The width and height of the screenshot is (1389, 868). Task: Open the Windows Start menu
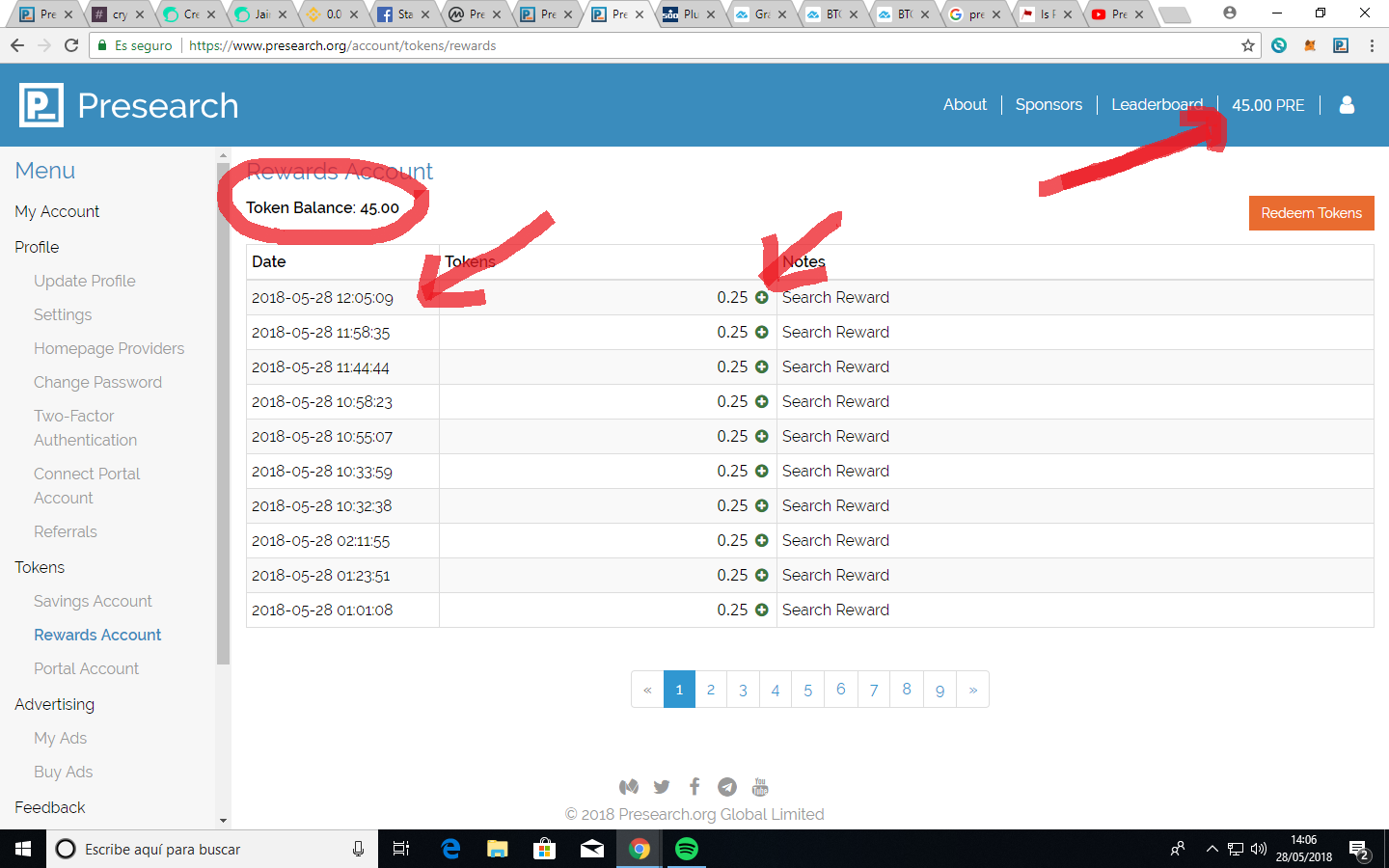[x=23, y=849]
